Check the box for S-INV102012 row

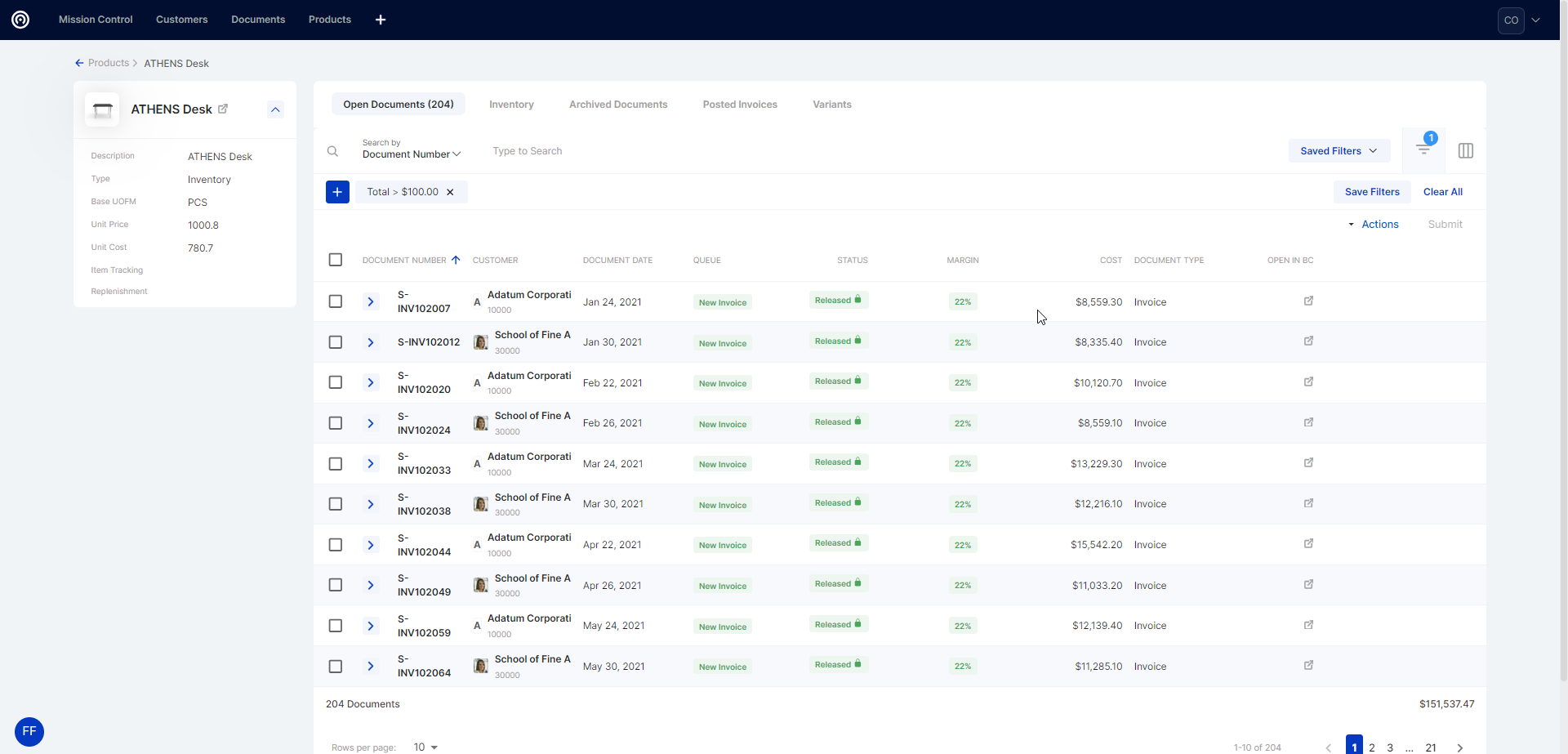coord(336,342)
